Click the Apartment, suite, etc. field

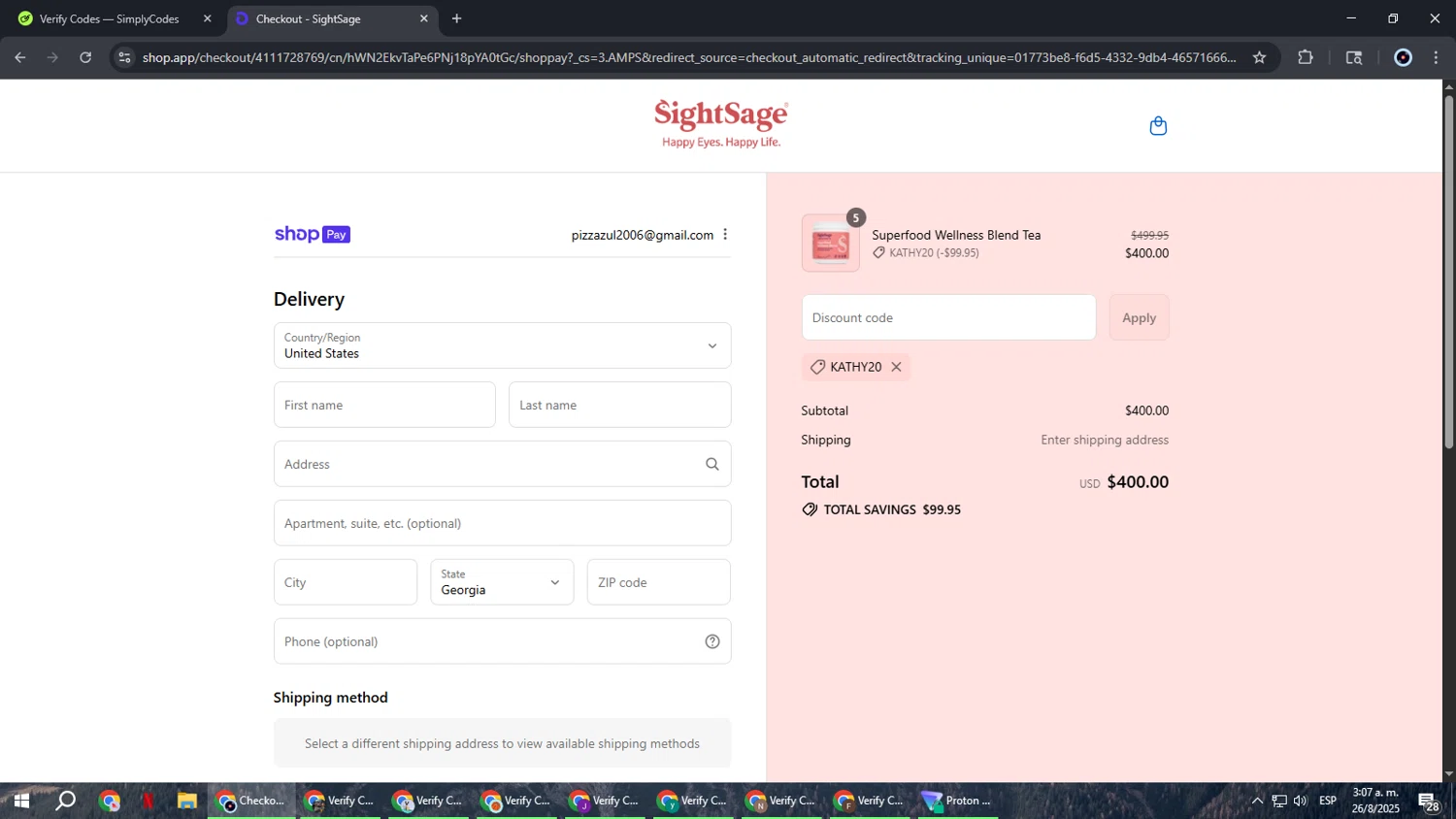click(x=502, y=523)
